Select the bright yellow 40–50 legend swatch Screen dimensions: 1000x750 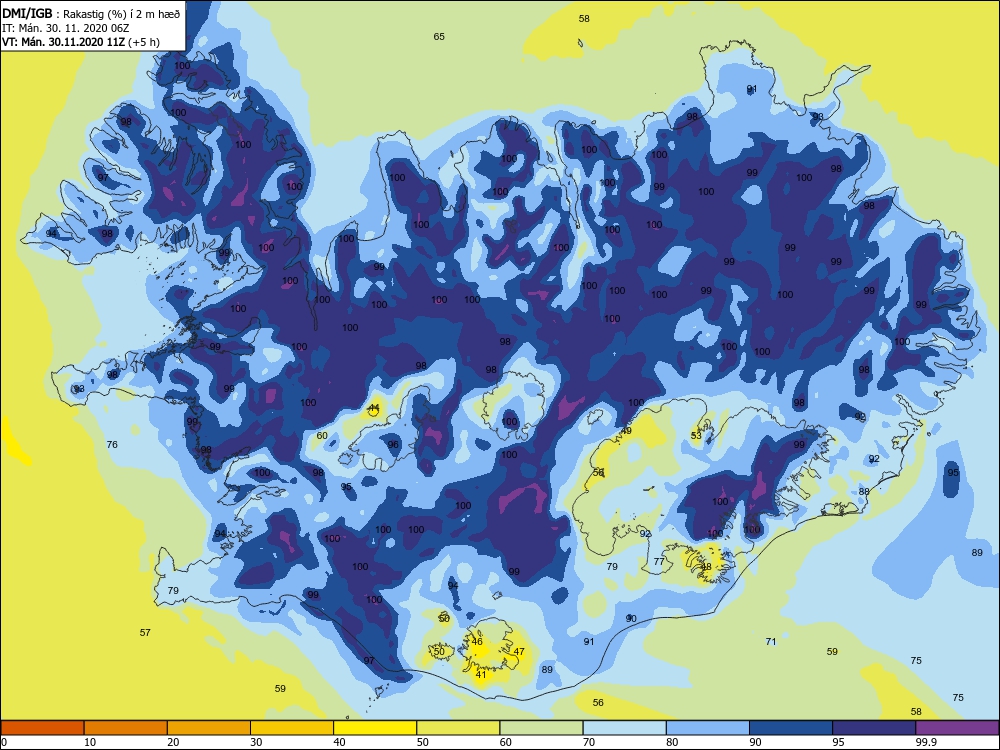pyautogui.click(x=375, y=728)
